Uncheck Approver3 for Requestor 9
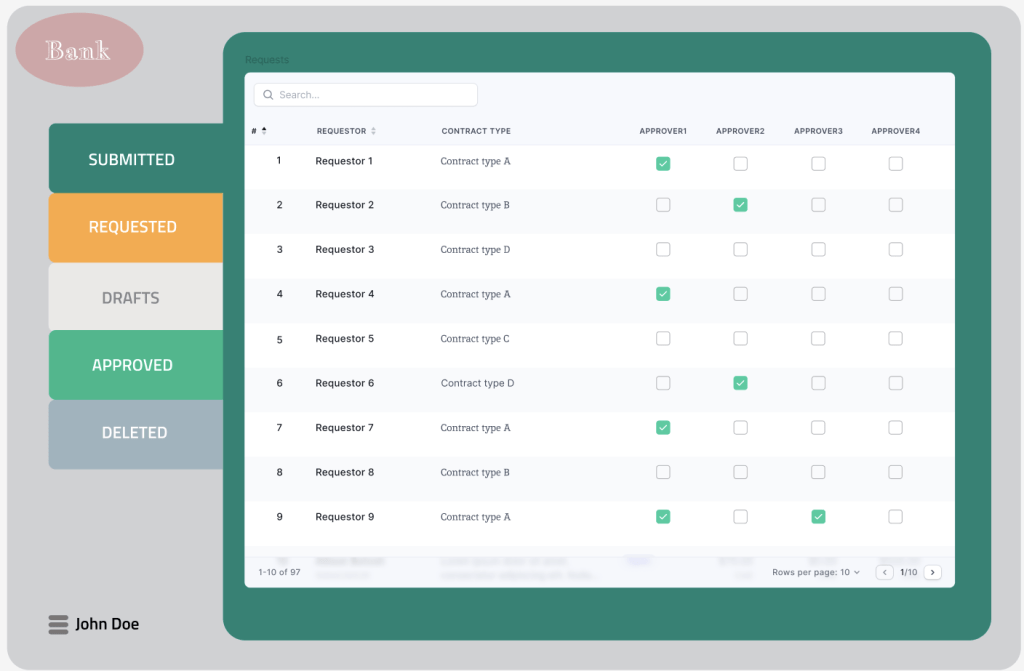This screenshot has width=1024, height=671. pyautogui.click(x=818, y=517)
